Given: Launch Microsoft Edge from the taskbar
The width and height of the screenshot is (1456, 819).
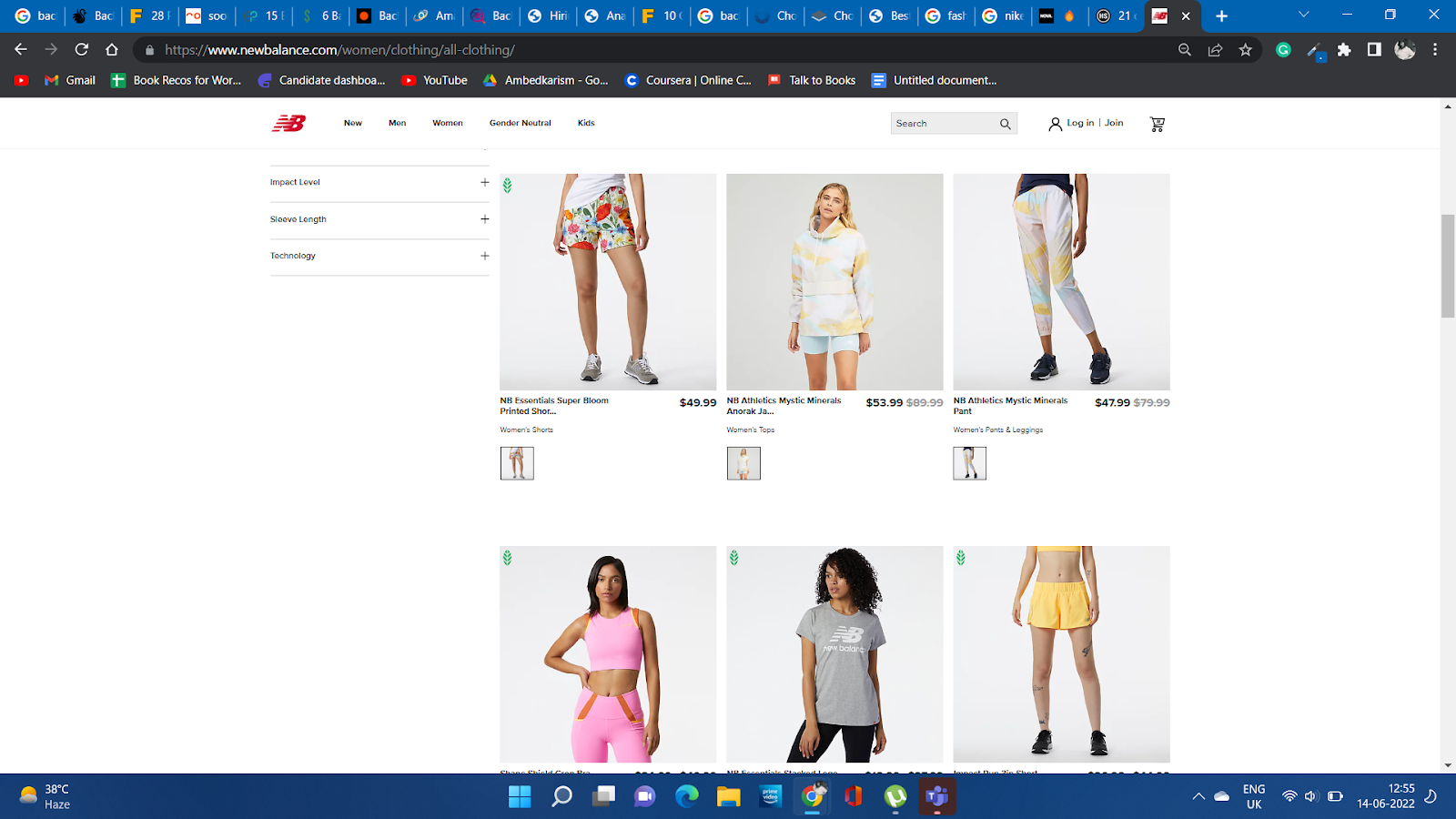Looking at the screenshot, I should 687,796.
